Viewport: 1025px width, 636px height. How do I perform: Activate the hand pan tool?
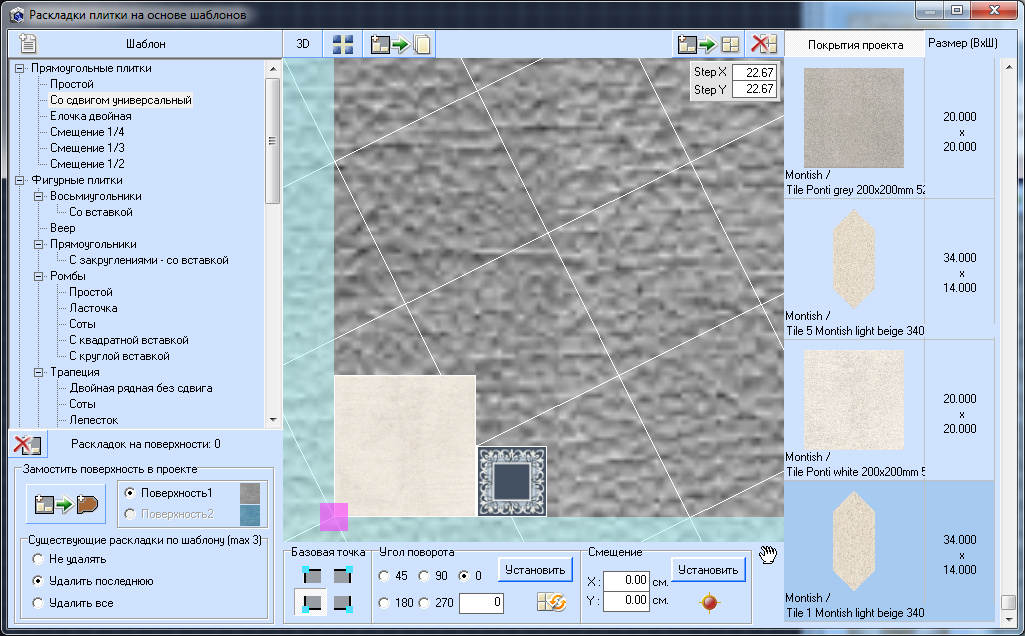[x=768, y=555]
